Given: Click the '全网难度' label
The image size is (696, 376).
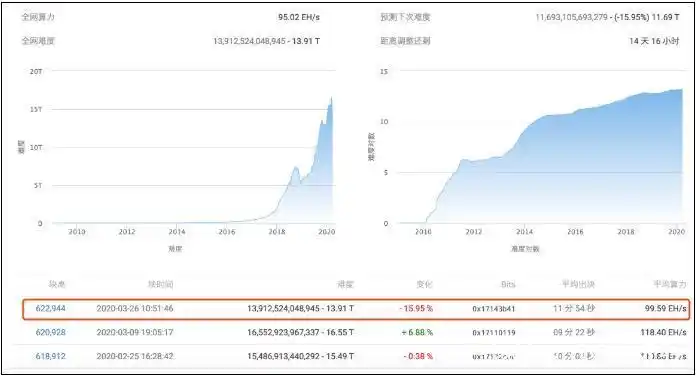Looking at the screenshot, I should (x=38, y=41).
